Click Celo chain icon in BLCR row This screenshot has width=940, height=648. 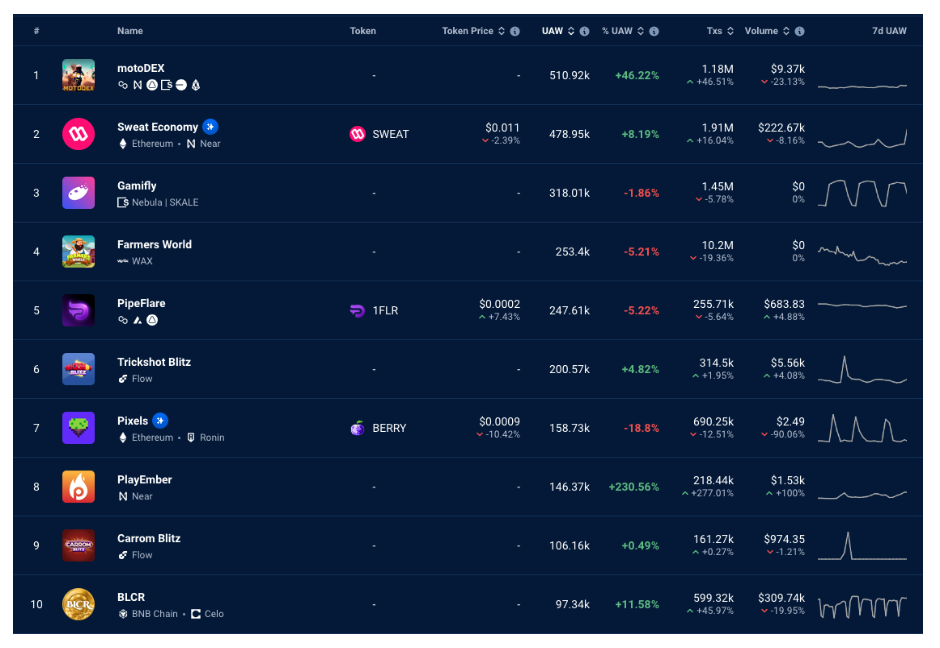pyautogui.click(x=196, y=614)
